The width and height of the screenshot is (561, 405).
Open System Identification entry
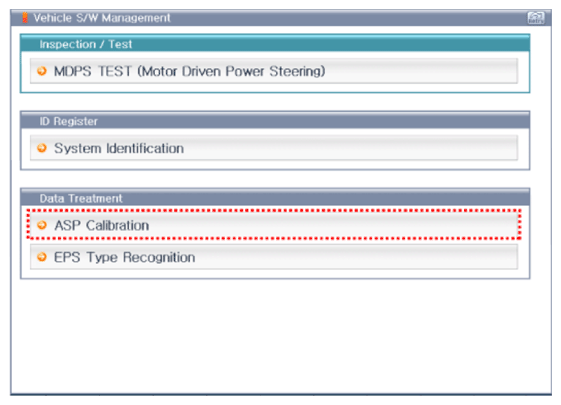274,148
